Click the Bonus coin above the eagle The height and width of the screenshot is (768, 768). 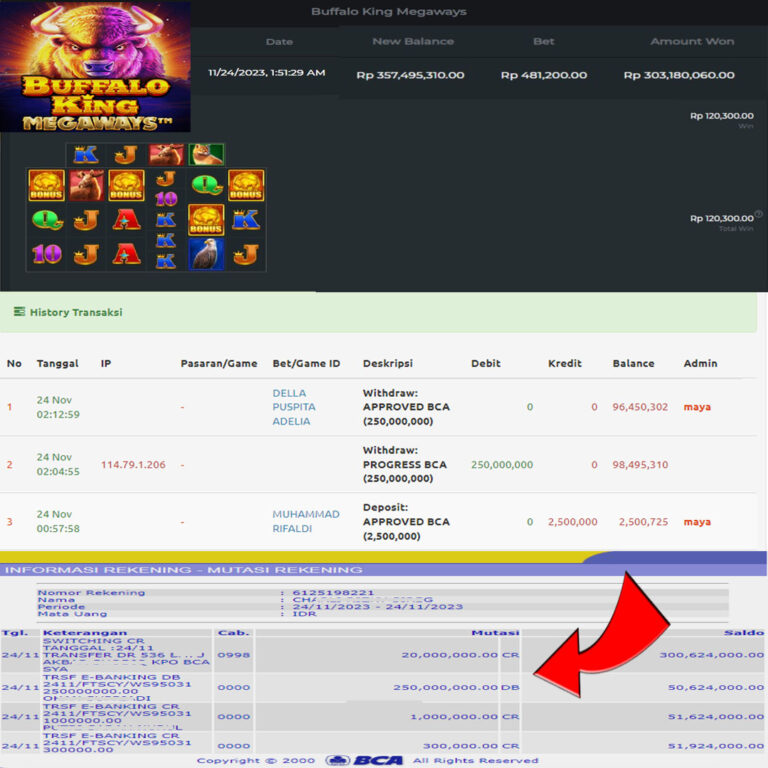(206, 220)
